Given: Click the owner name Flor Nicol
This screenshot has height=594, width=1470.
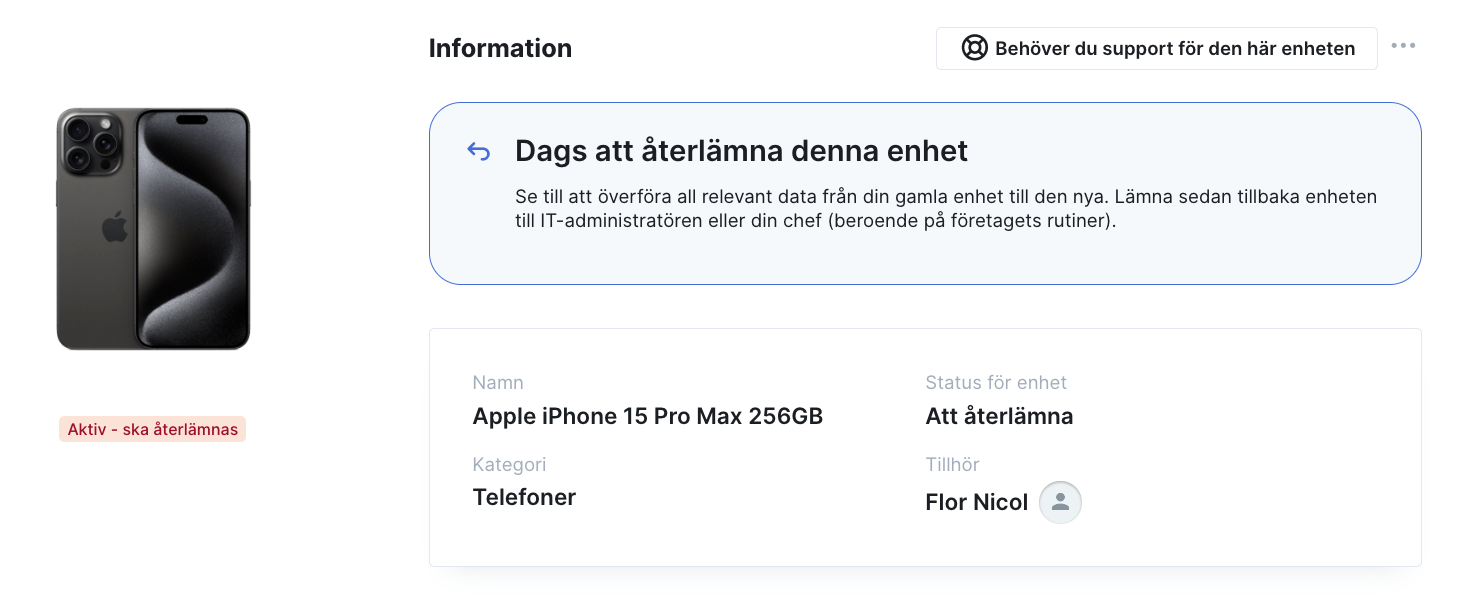Looking at the screenshot, I should (x=976, y=502).
